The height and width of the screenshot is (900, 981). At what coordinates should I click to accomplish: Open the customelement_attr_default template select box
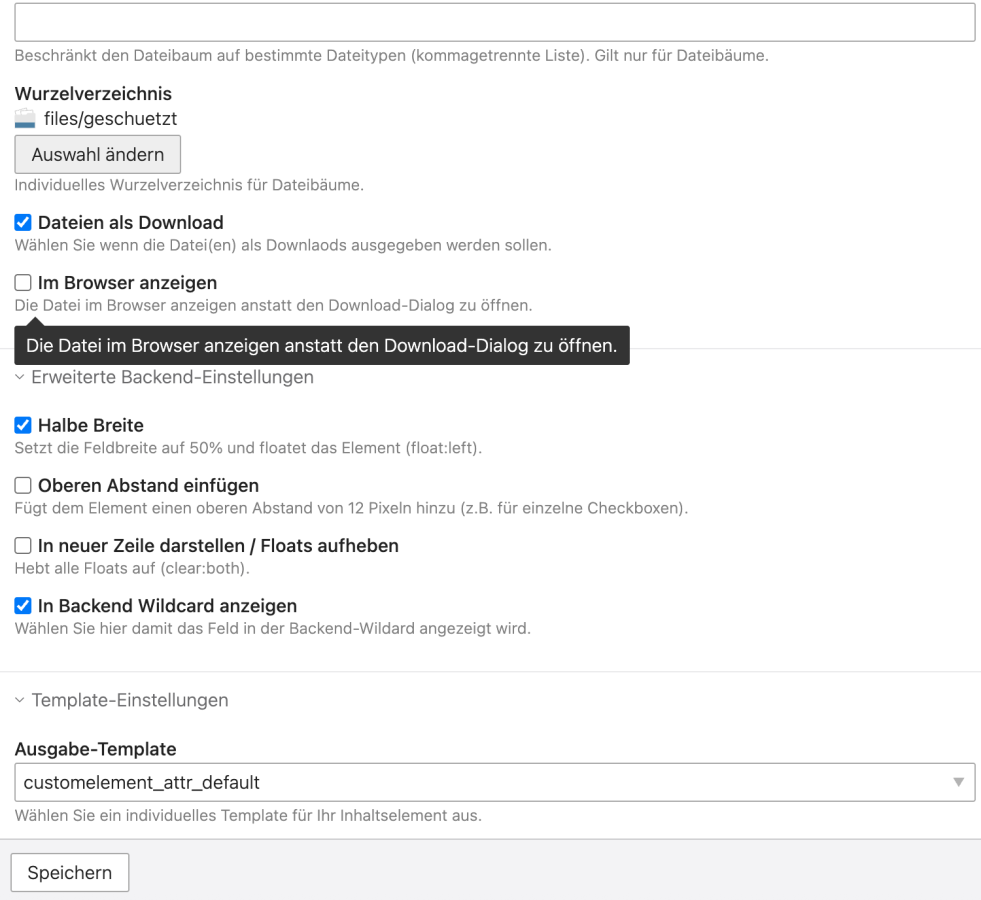[480, 782]
